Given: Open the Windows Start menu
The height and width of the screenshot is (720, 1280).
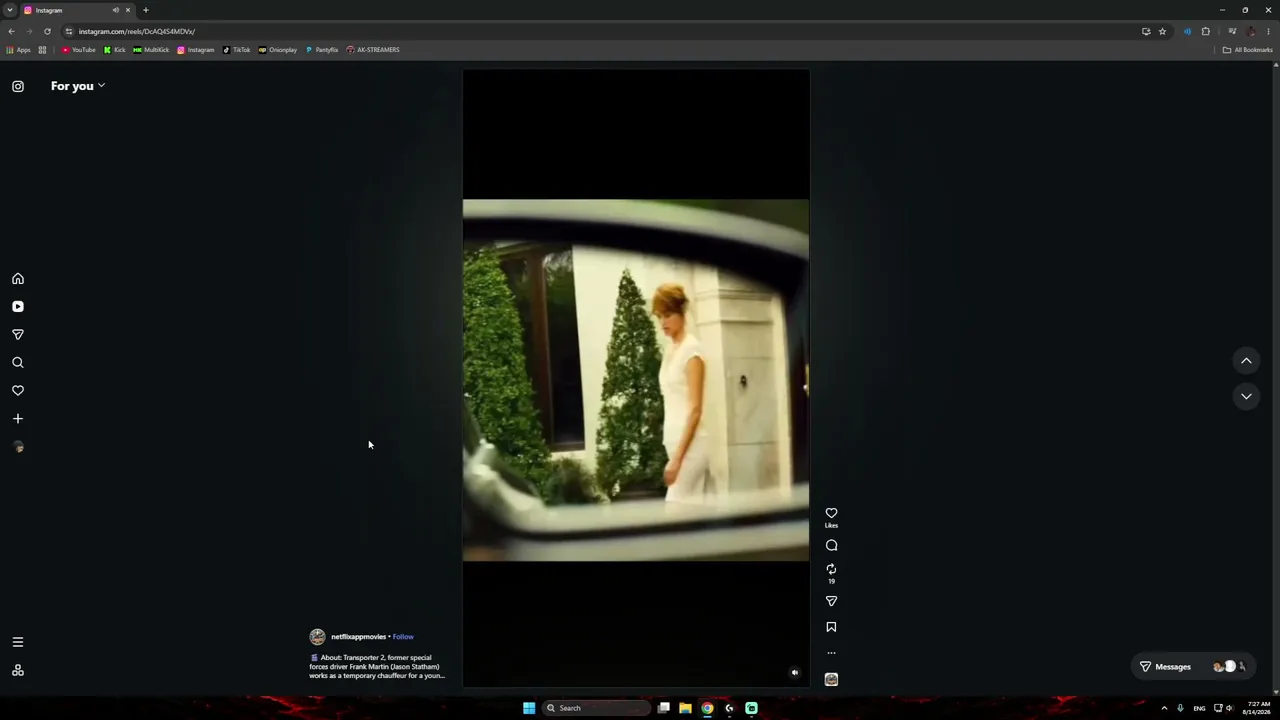Looking at the screenshot, I should point(529,708).
